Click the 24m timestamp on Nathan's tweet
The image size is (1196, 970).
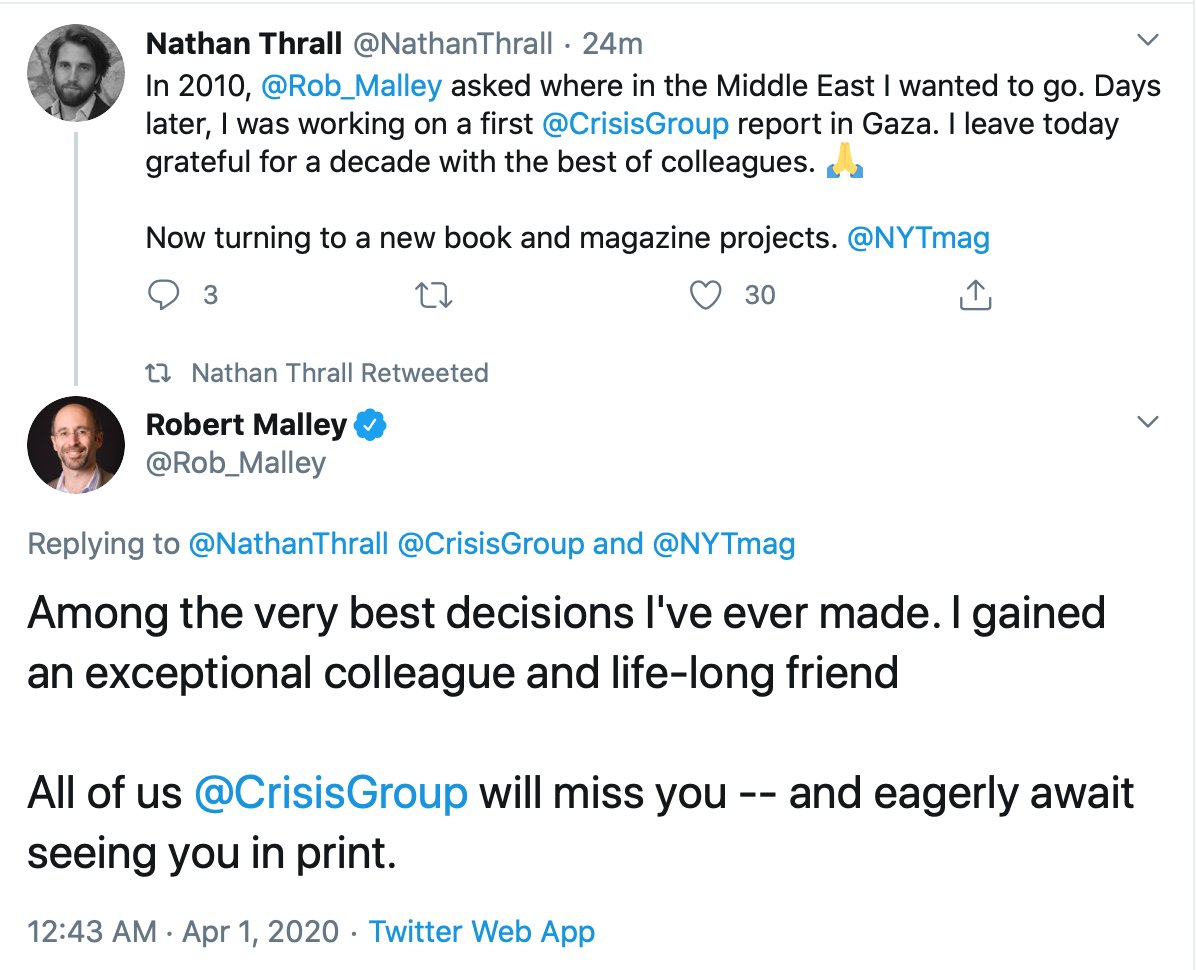click(614, 44)
